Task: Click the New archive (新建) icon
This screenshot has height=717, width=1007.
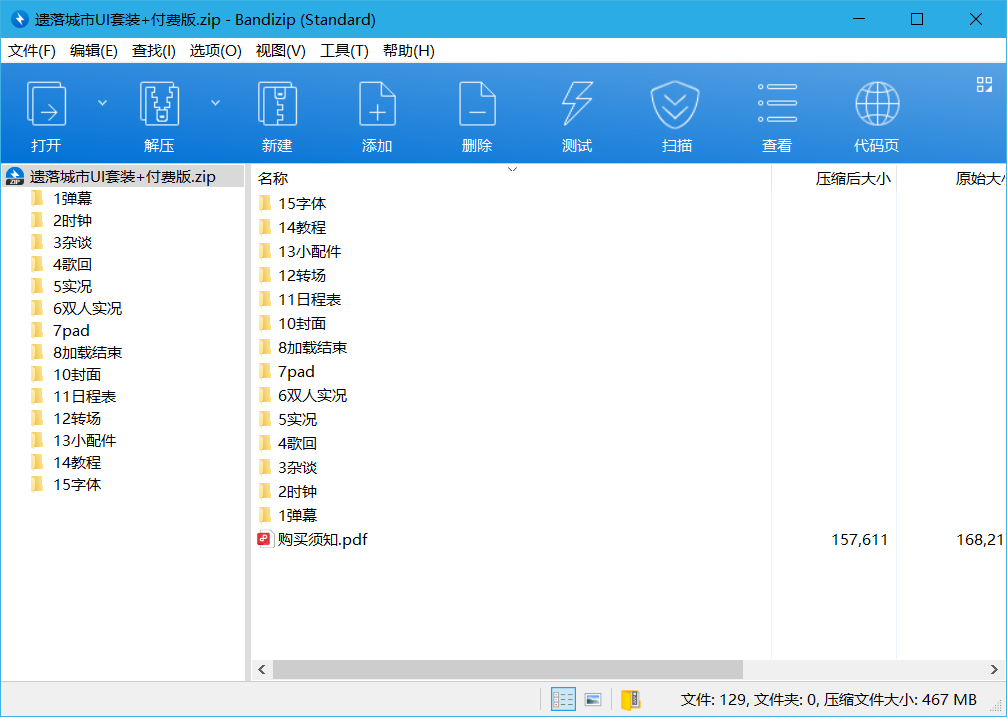Action: 277,103
